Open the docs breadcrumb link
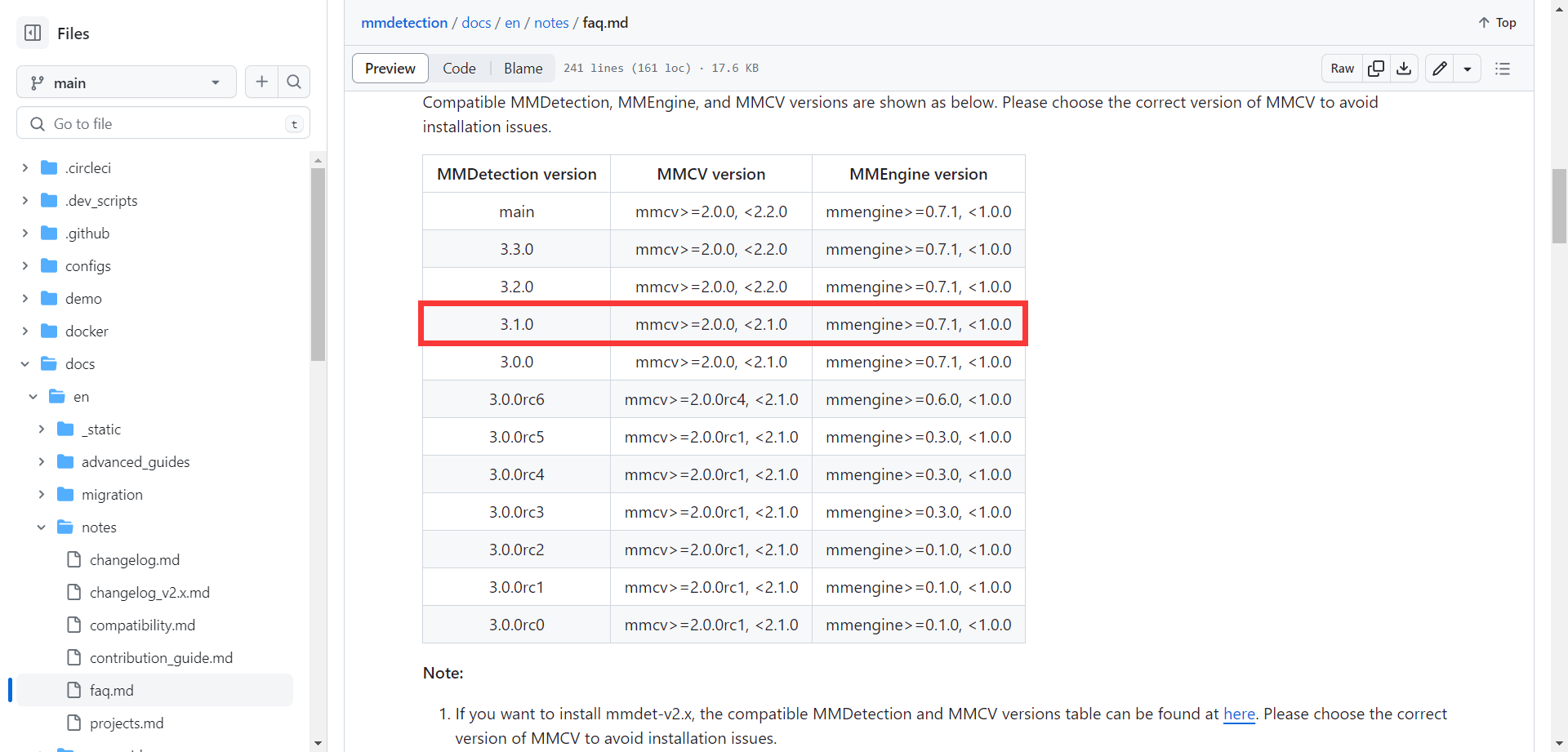The height and width of the screenshot is (752, 1568). click(x=476, y=23)
